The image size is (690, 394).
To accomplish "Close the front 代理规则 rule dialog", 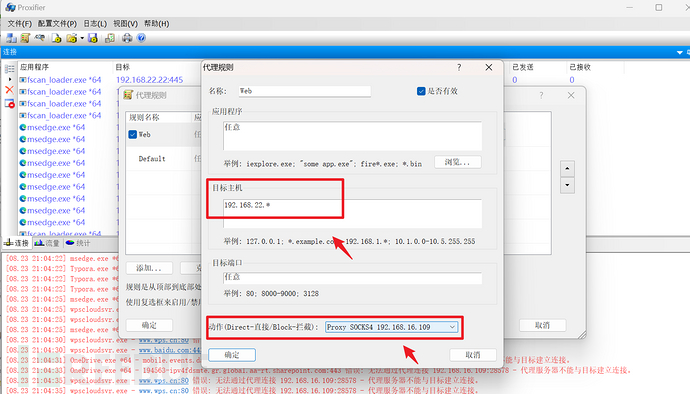I will [488, 67].
